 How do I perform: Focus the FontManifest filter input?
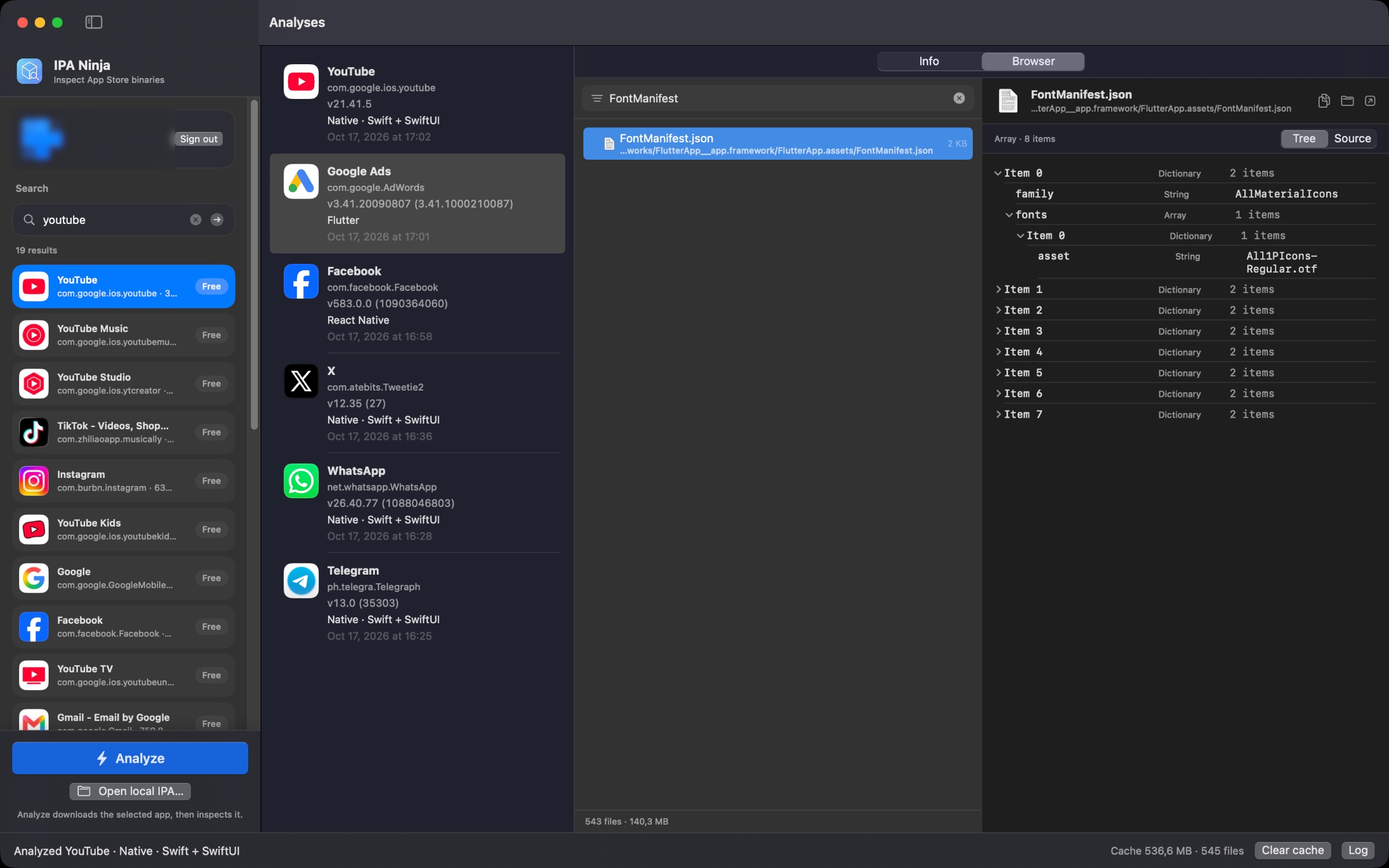pos(778,98)
